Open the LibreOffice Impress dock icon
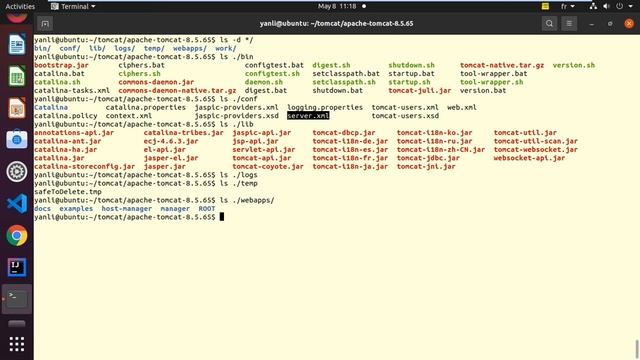Screen dimensions: 640x360 click(x=17, y=108)
